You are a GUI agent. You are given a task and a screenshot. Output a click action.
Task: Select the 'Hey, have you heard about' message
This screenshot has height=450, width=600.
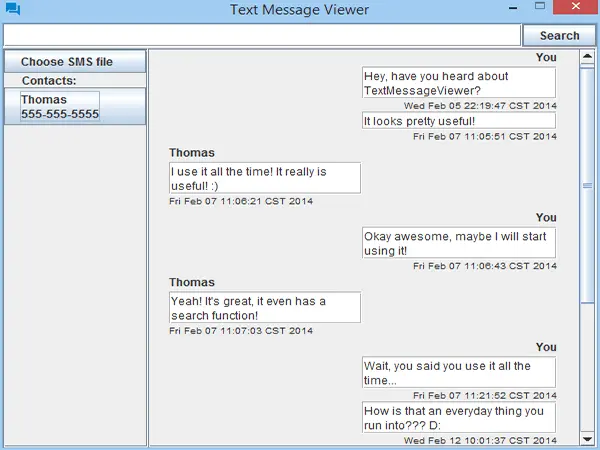tap(458, 83)
